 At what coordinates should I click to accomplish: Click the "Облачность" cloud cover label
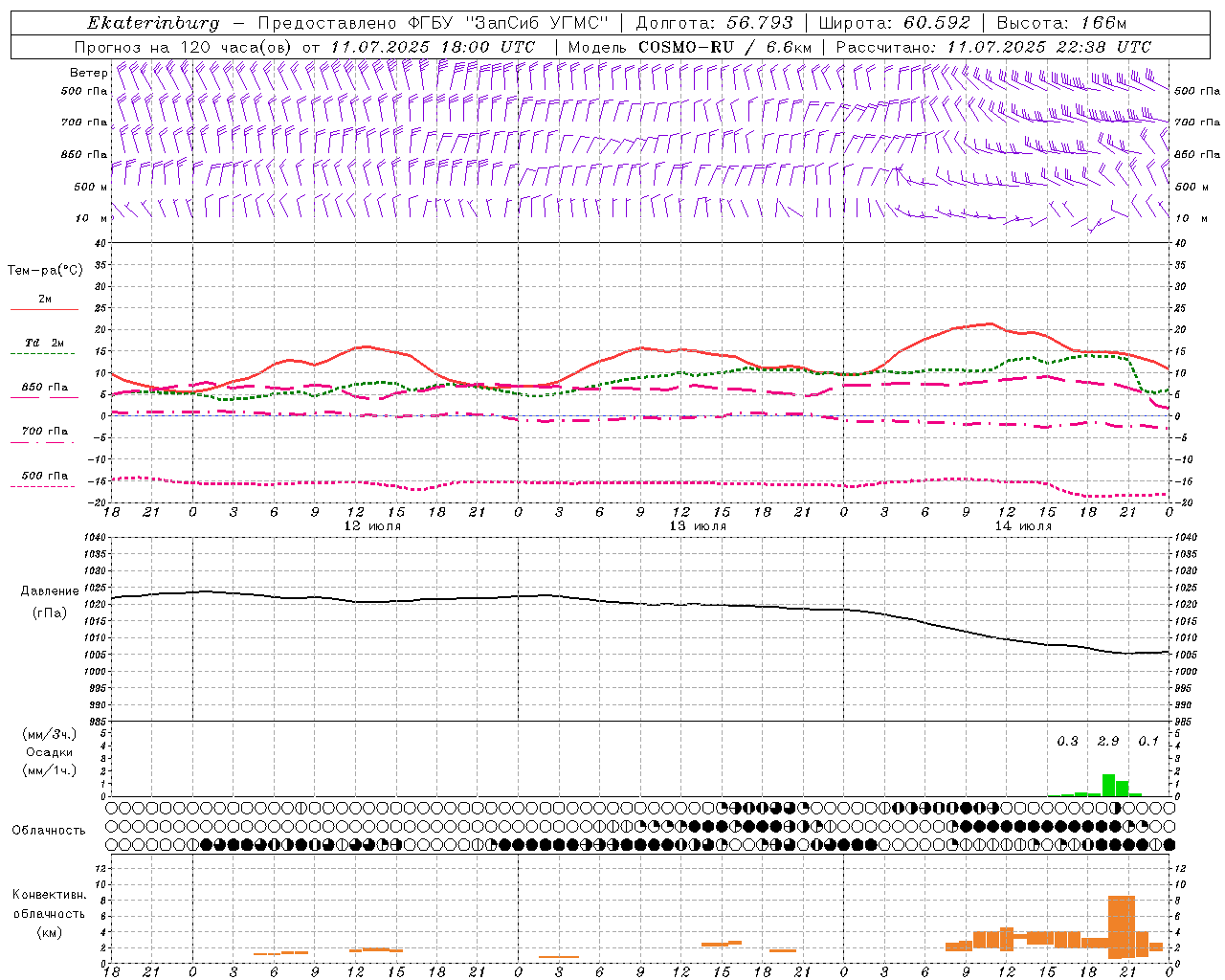coord(49,831)
